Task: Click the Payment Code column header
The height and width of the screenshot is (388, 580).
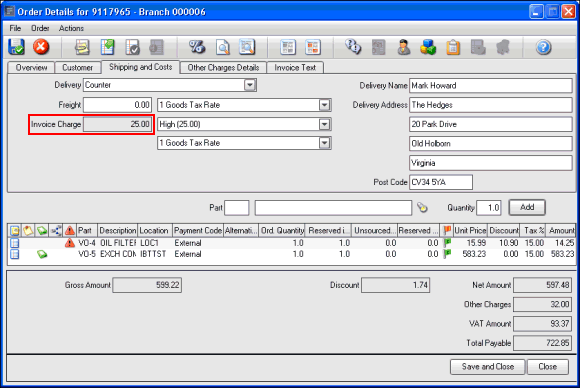Action: (x=198, y=230)
